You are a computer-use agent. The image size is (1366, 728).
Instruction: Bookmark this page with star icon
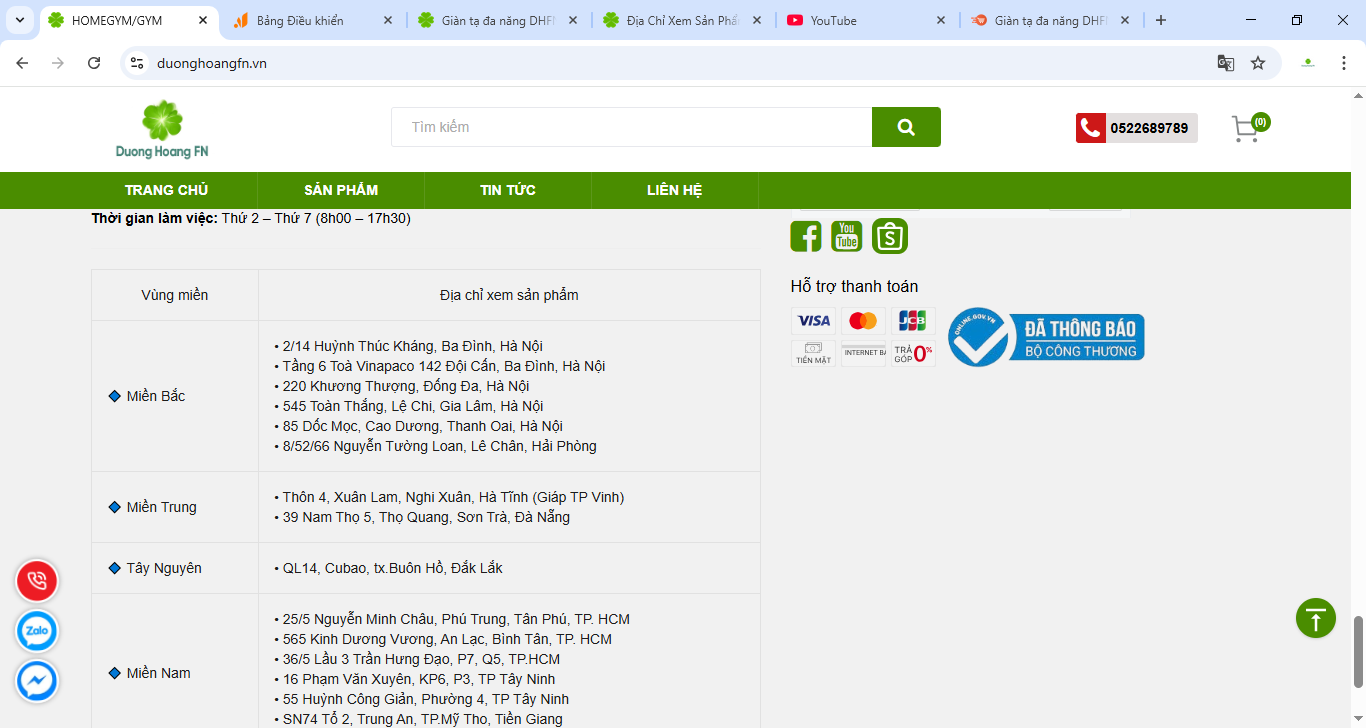[1258, 63]
